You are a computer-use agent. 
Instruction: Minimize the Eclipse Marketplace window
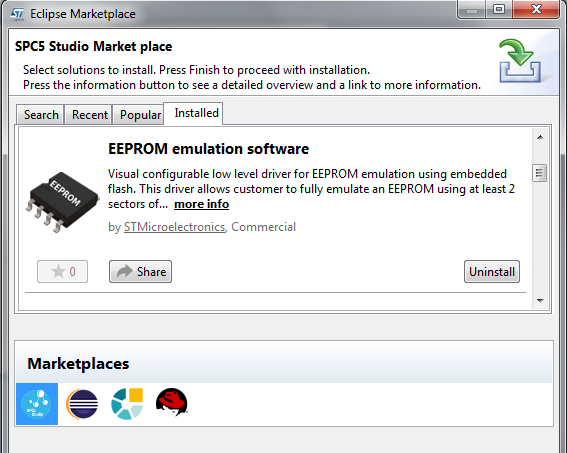point(472,10)
